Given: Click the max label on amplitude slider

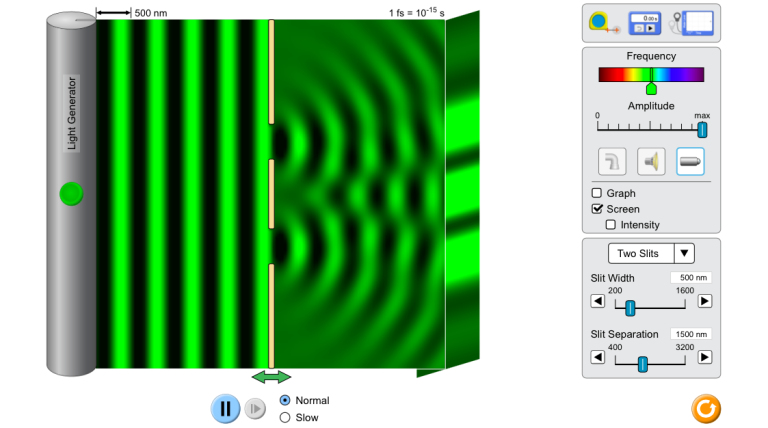Looking at the screenshot, I should 702,116.
